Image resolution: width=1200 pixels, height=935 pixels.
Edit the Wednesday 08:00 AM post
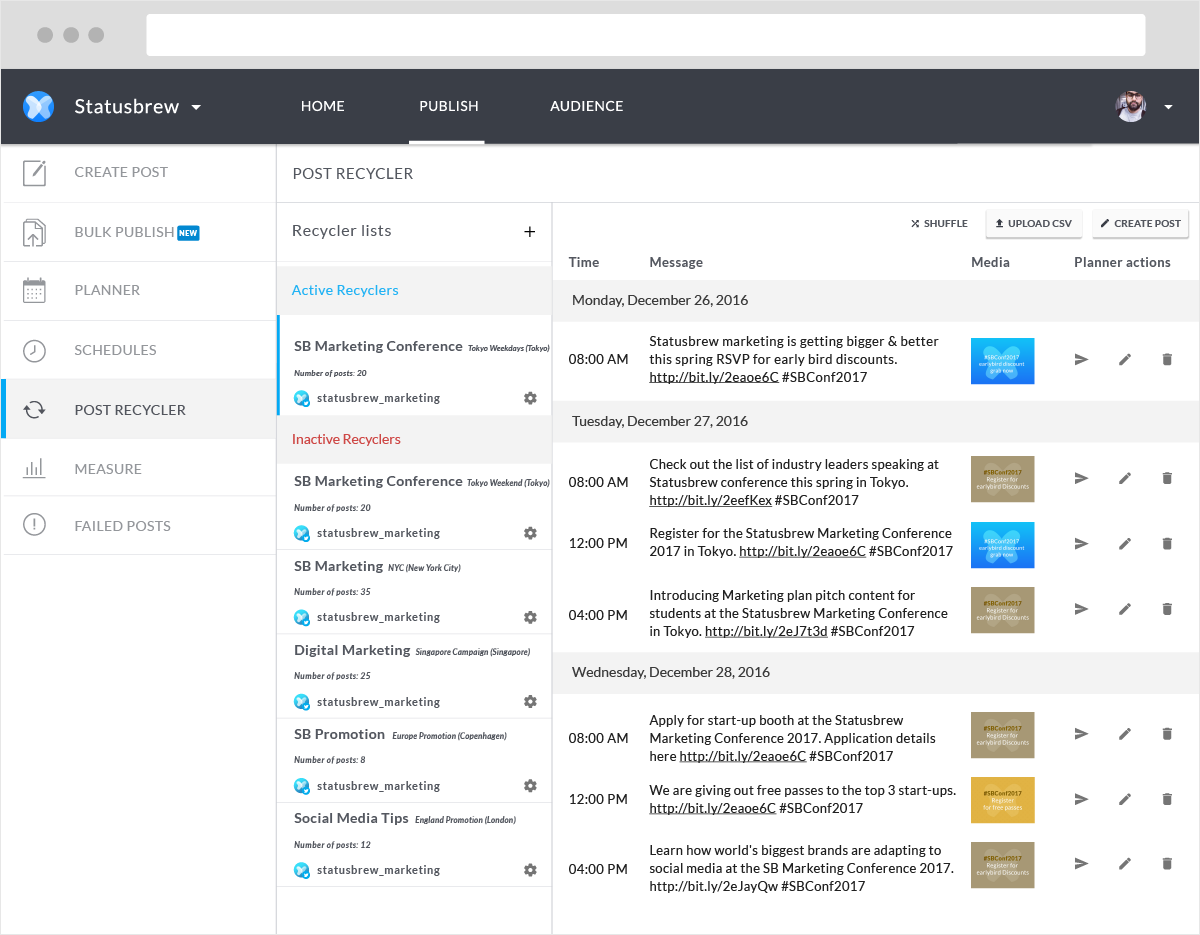(1125, 734)
